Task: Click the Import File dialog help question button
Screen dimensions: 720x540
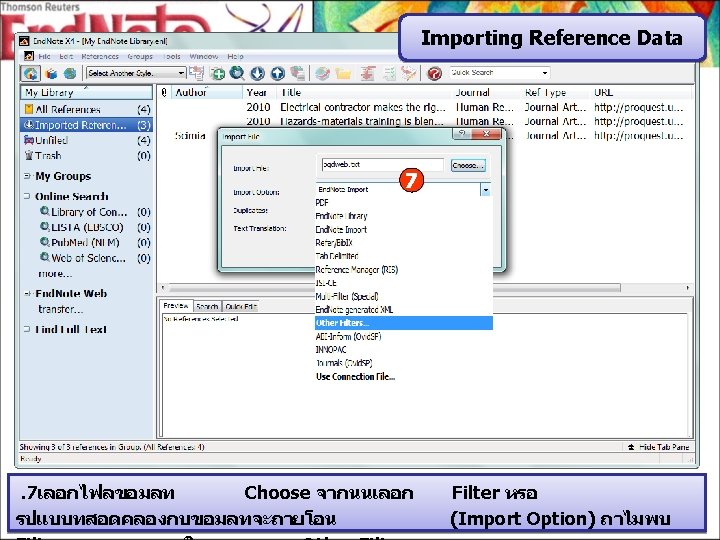Action: (x=462, y=134)
